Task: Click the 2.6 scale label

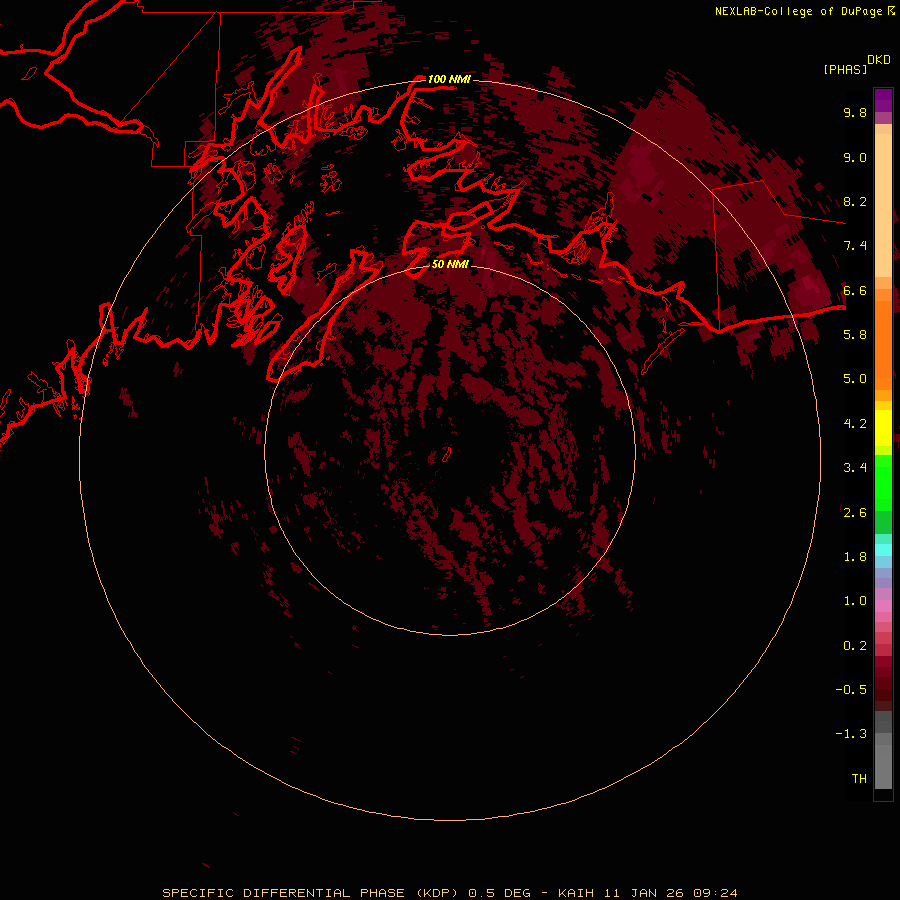Action: point(855,513)
